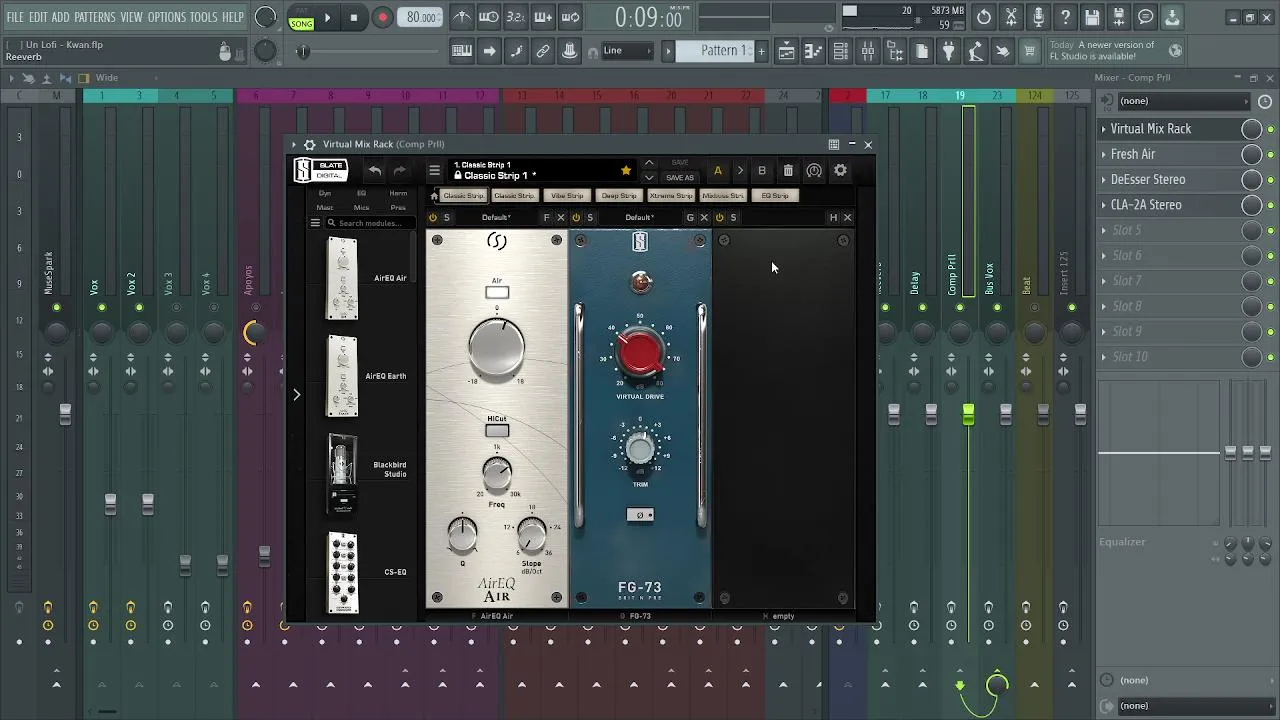Image resolution: width=1280 pixels, height=720 pixels.
Task: Open the Pattern 1 selector
Action: point(716,51)
